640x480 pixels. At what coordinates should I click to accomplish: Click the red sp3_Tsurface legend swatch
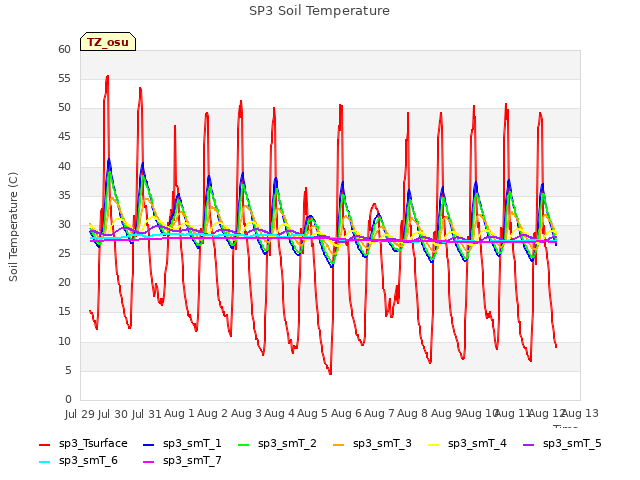coord(44,444)
